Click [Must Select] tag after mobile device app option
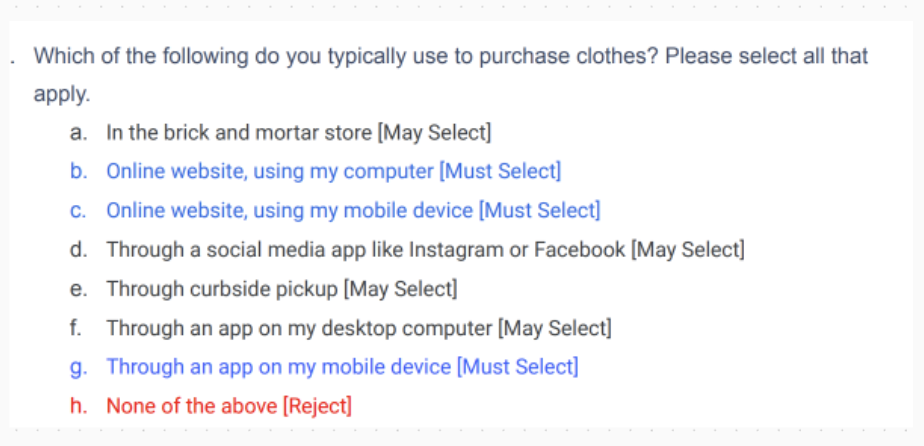The height and width of the screenshot is (446, 924). [517, 367]
